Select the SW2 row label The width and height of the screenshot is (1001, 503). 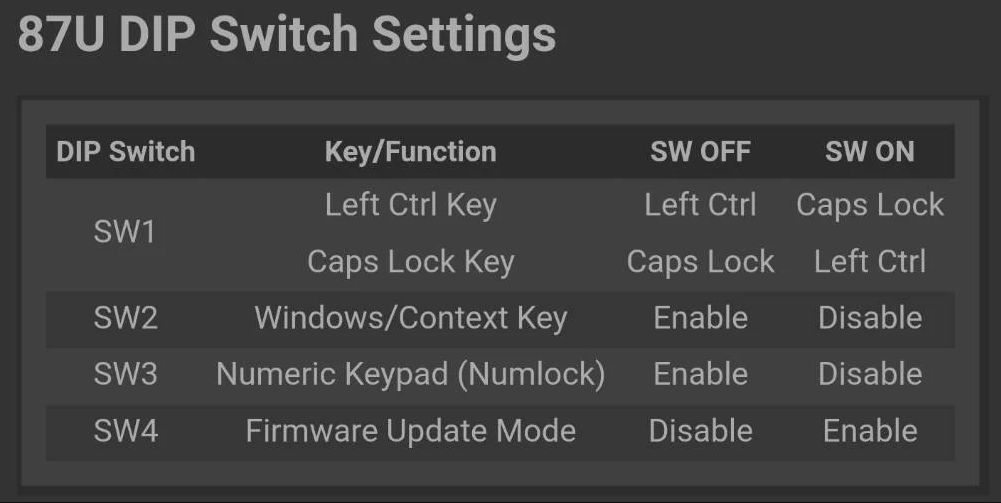click(126, 318)
